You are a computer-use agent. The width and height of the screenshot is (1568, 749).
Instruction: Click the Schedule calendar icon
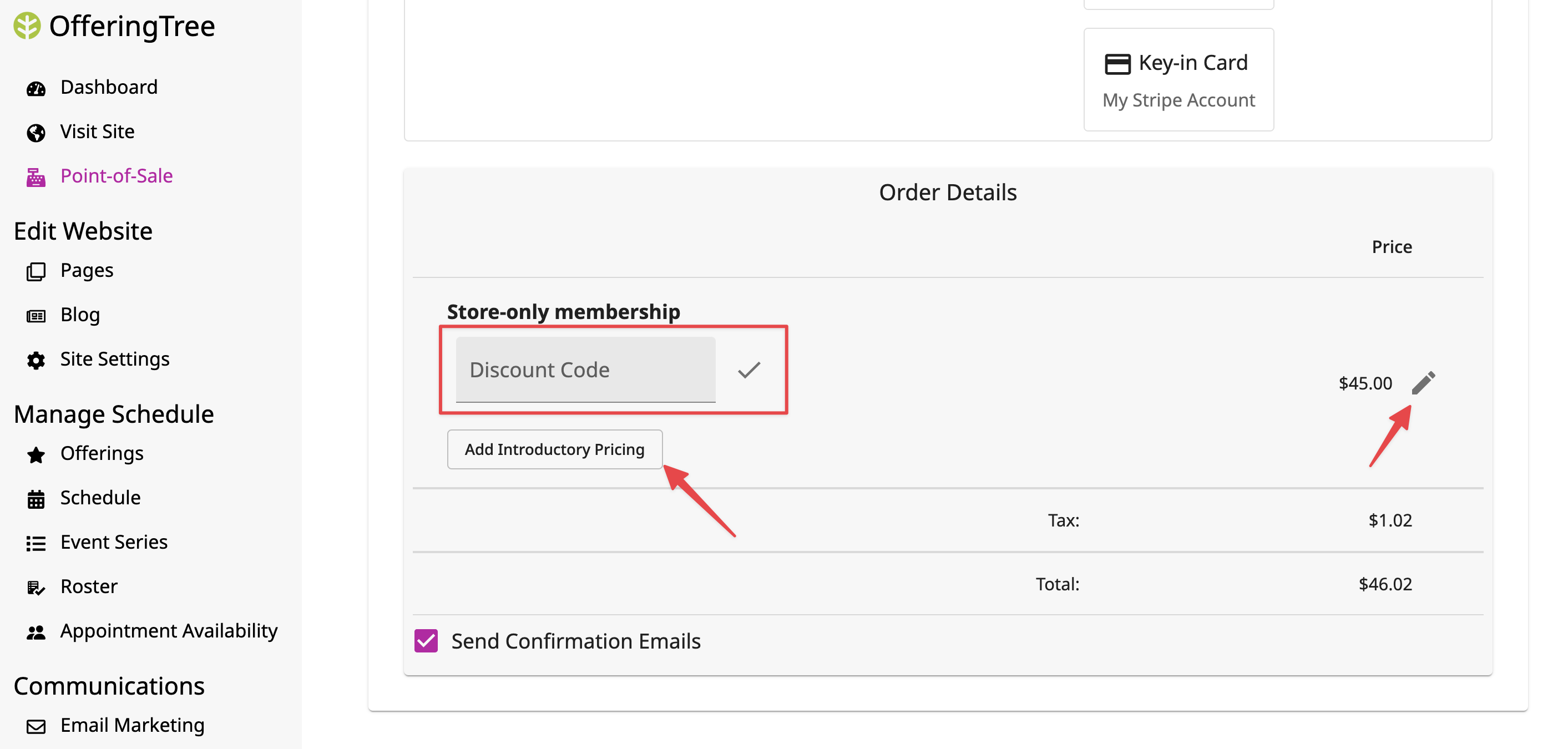[x=36, y=499]
